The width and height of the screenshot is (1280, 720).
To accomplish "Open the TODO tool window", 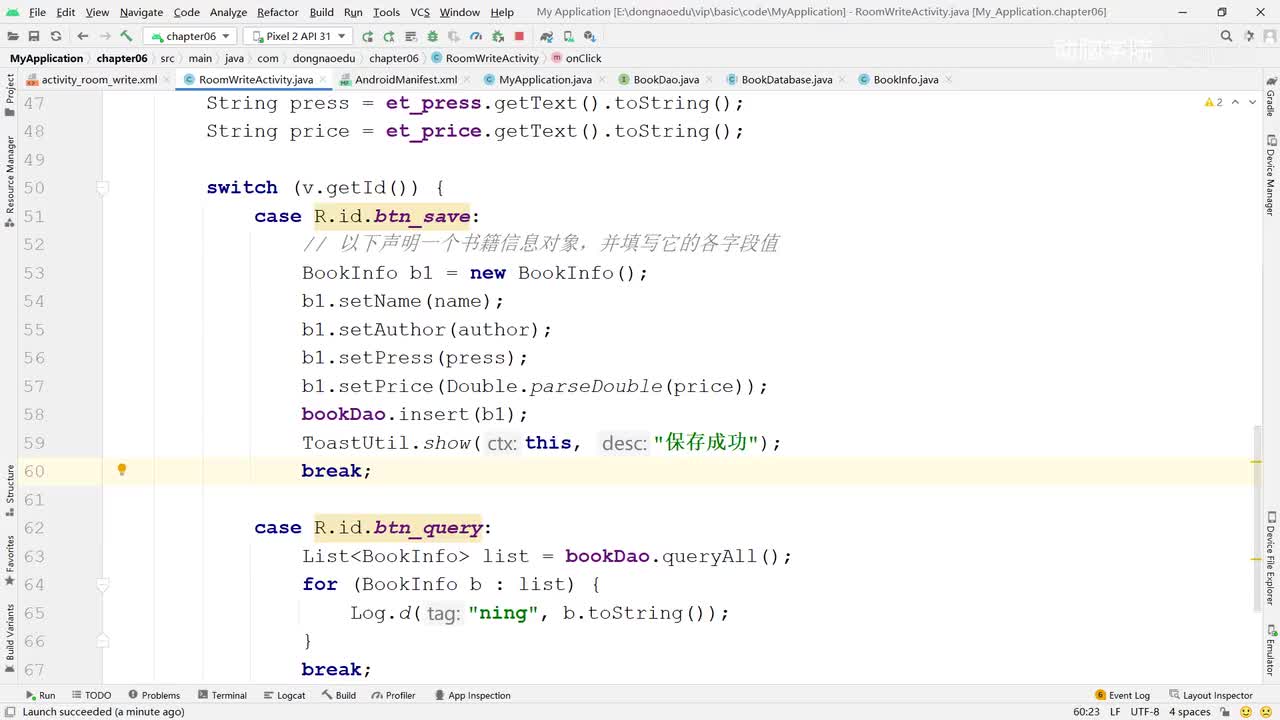I will tap(91, 695).
